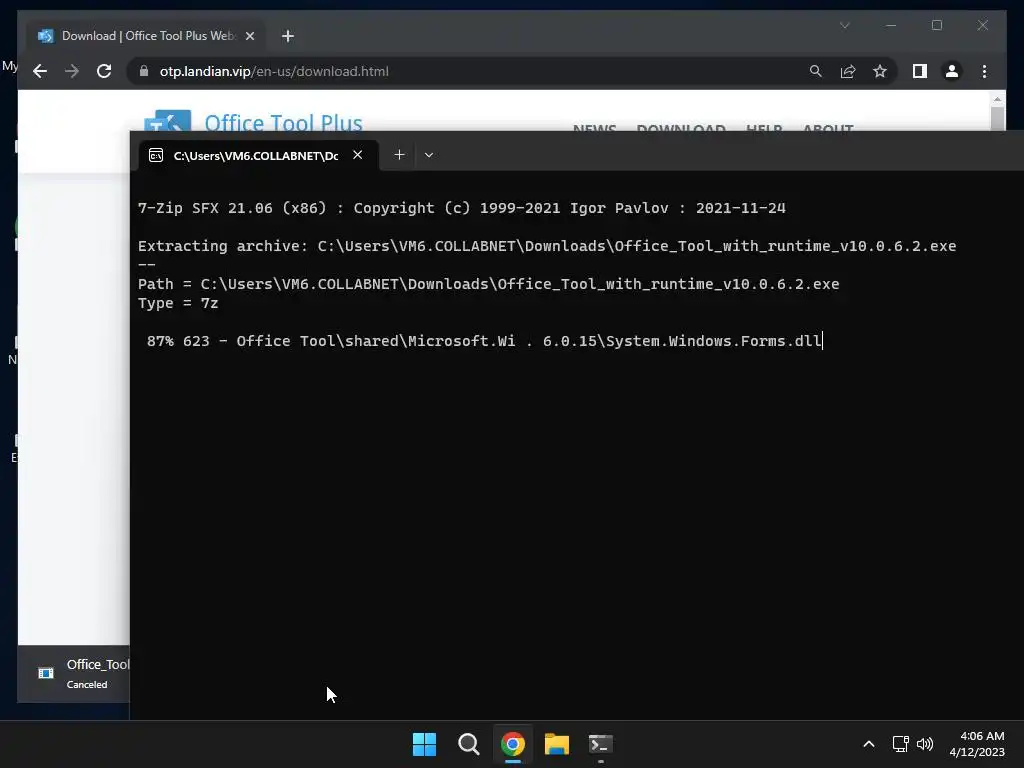Open Chrome side panel
This screenshot has height=768, width=1024.
tap(920, 71)
